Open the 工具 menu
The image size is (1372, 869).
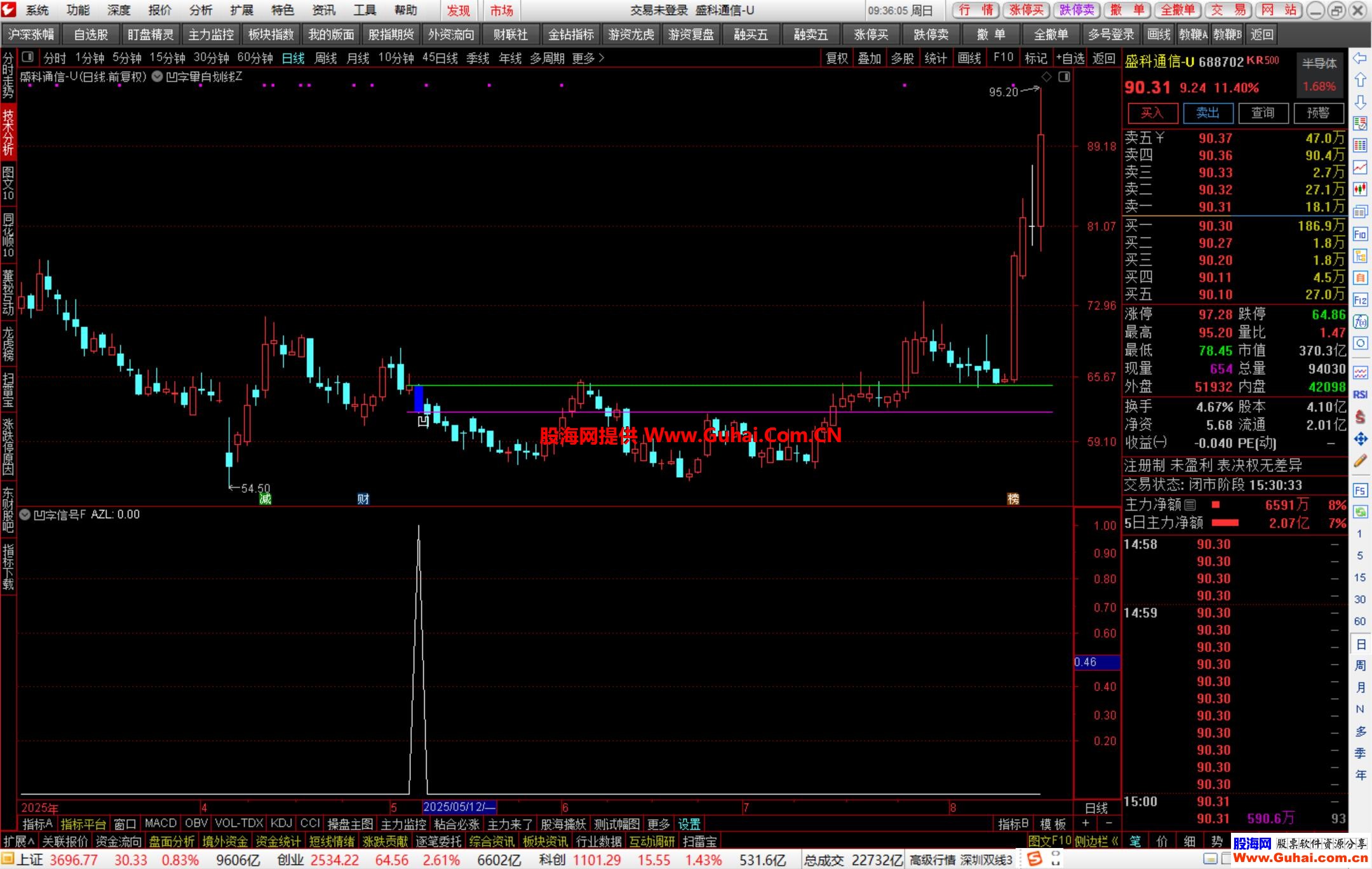pos(365,10)
